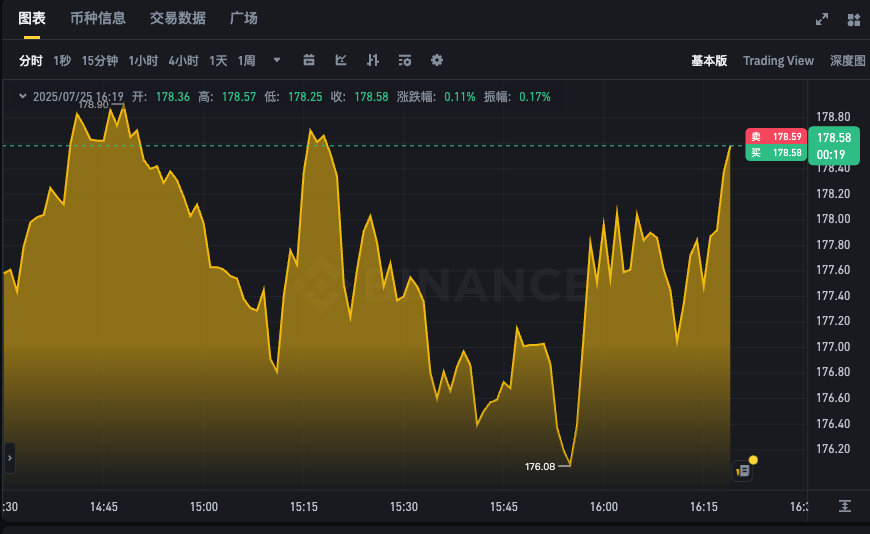Switch to 深度图 depth chart
This screenshot has height=534, width=870.
[847, 61]
